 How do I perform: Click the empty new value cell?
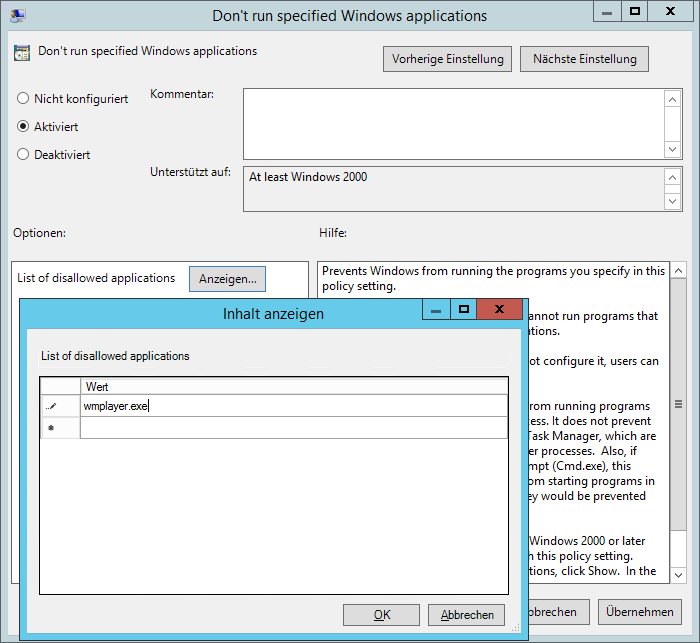(x=294, y=428)
